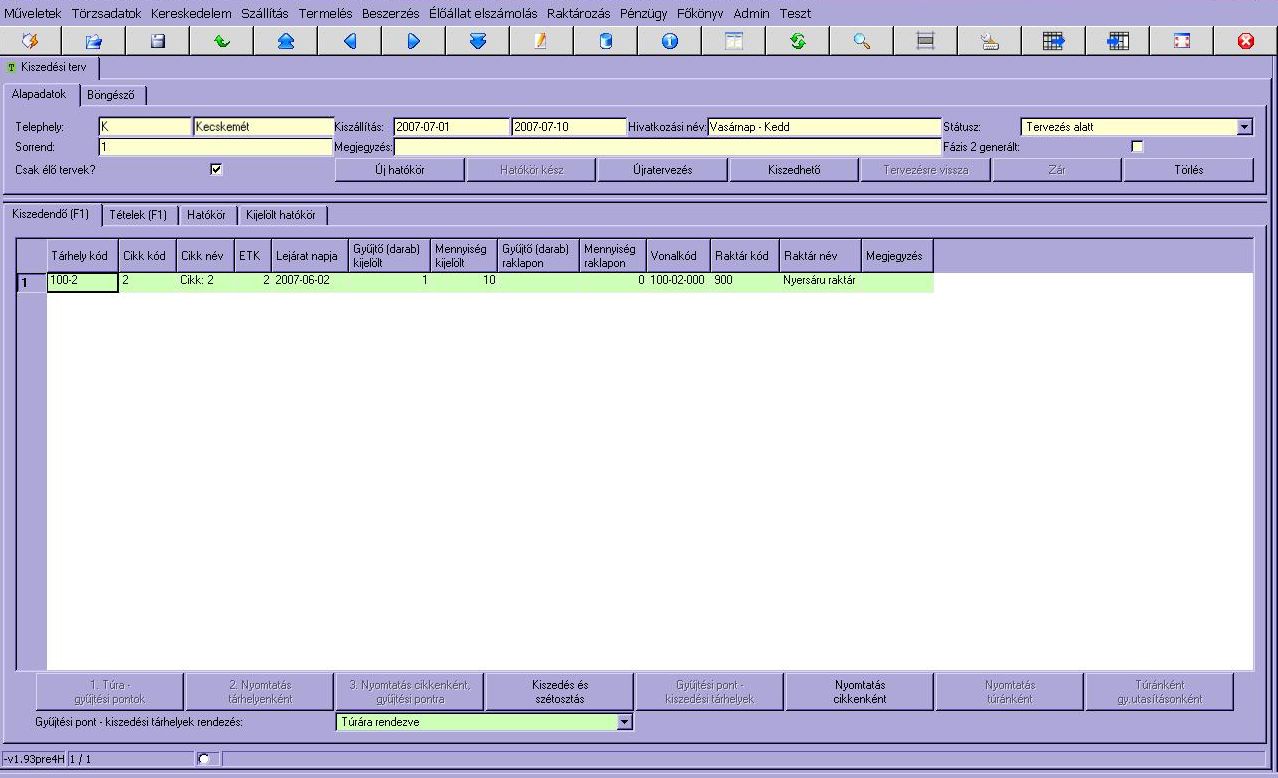Click the Vonalkód cell '100-02-000'
The width and height of the screenshot is (1278, 778).
pos(678,281)
